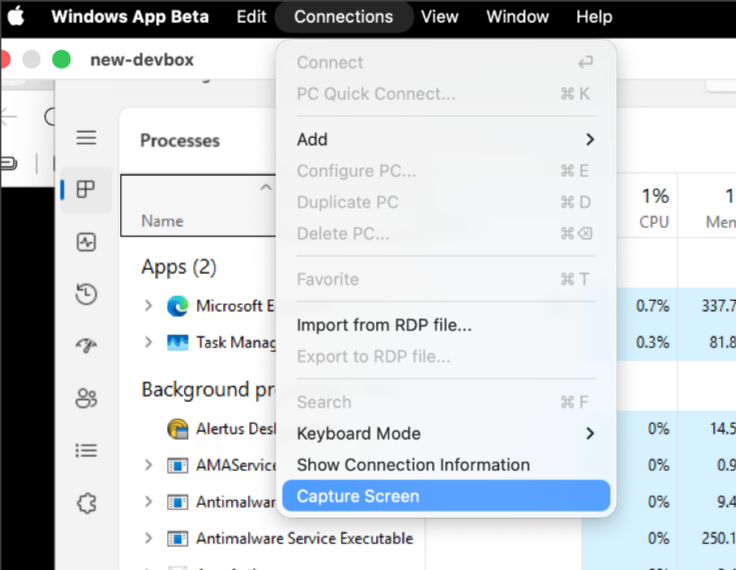Sort processes by CPU column
Viewport: 736px width, 570px height.
pos(654,221)
